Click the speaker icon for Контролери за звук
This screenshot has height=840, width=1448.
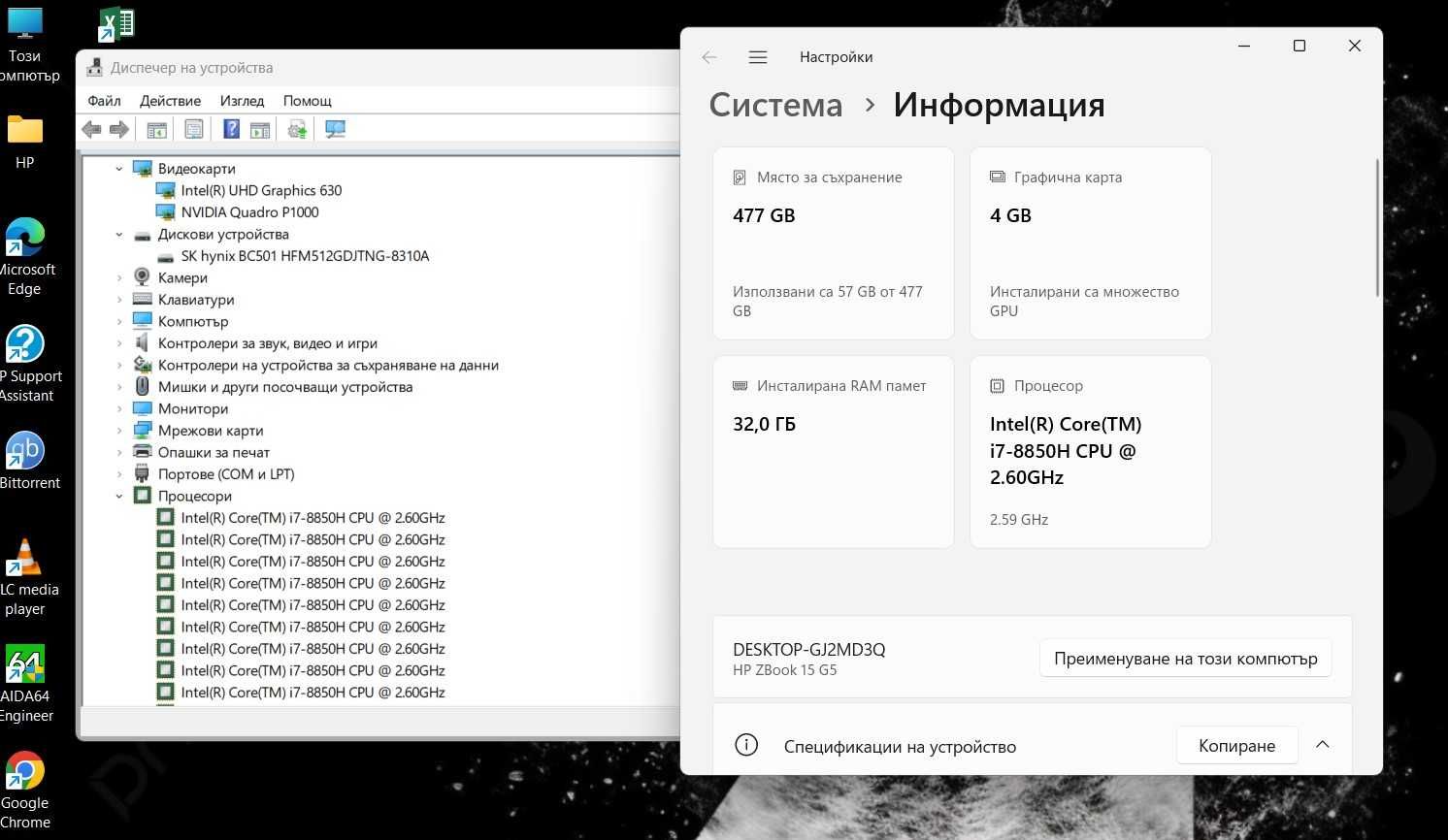click(x=142, y=343)
